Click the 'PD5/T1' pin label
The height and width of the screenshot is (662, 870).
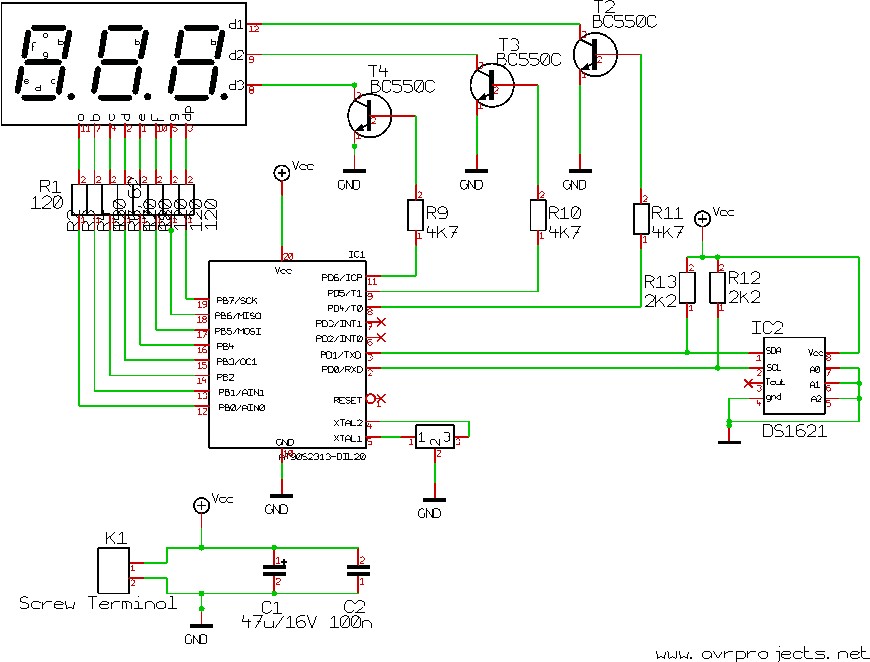[345, 293]
